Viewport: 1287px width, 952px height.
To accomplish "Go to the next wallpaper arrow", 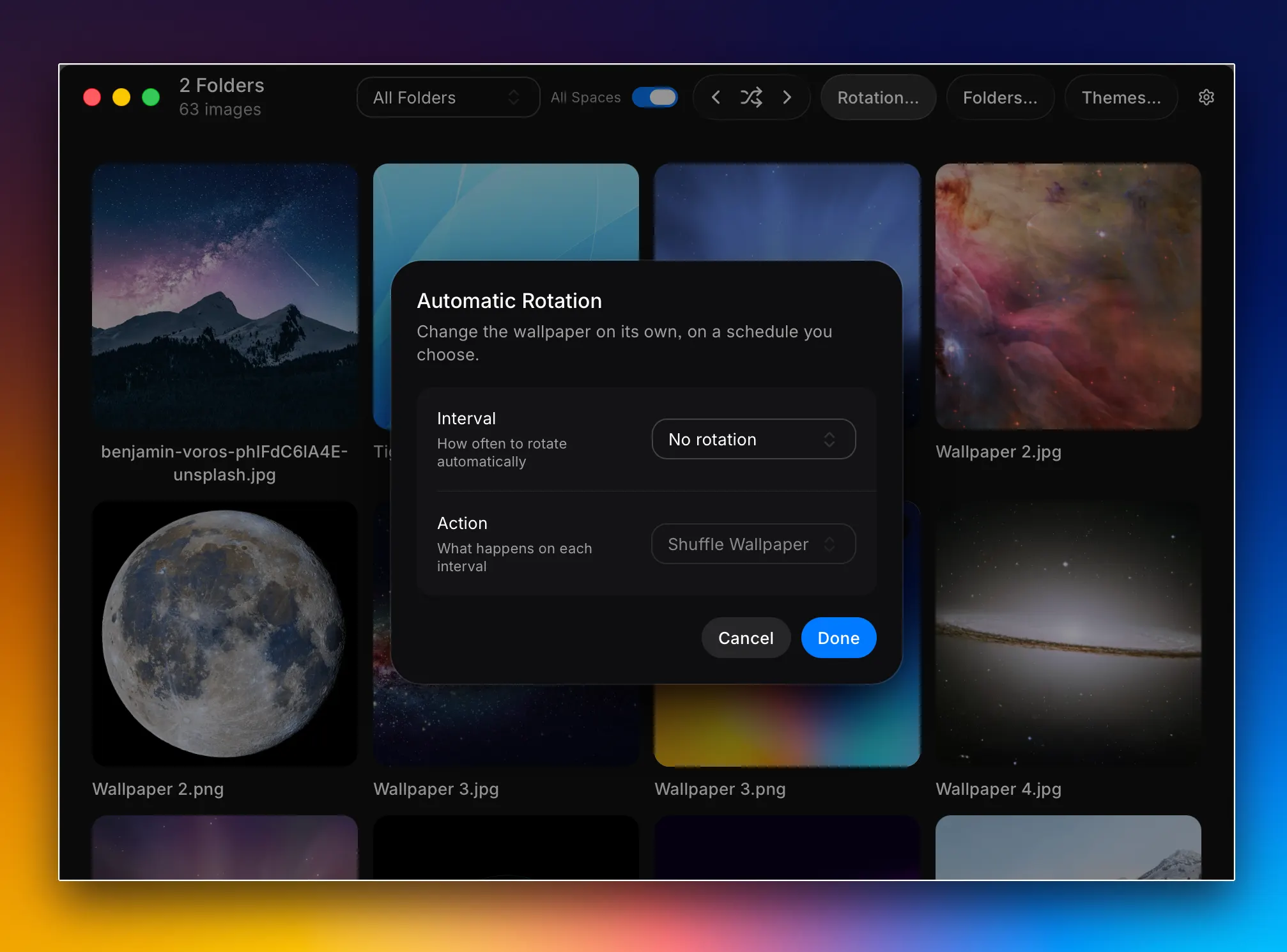I will (x=787, y=97).
